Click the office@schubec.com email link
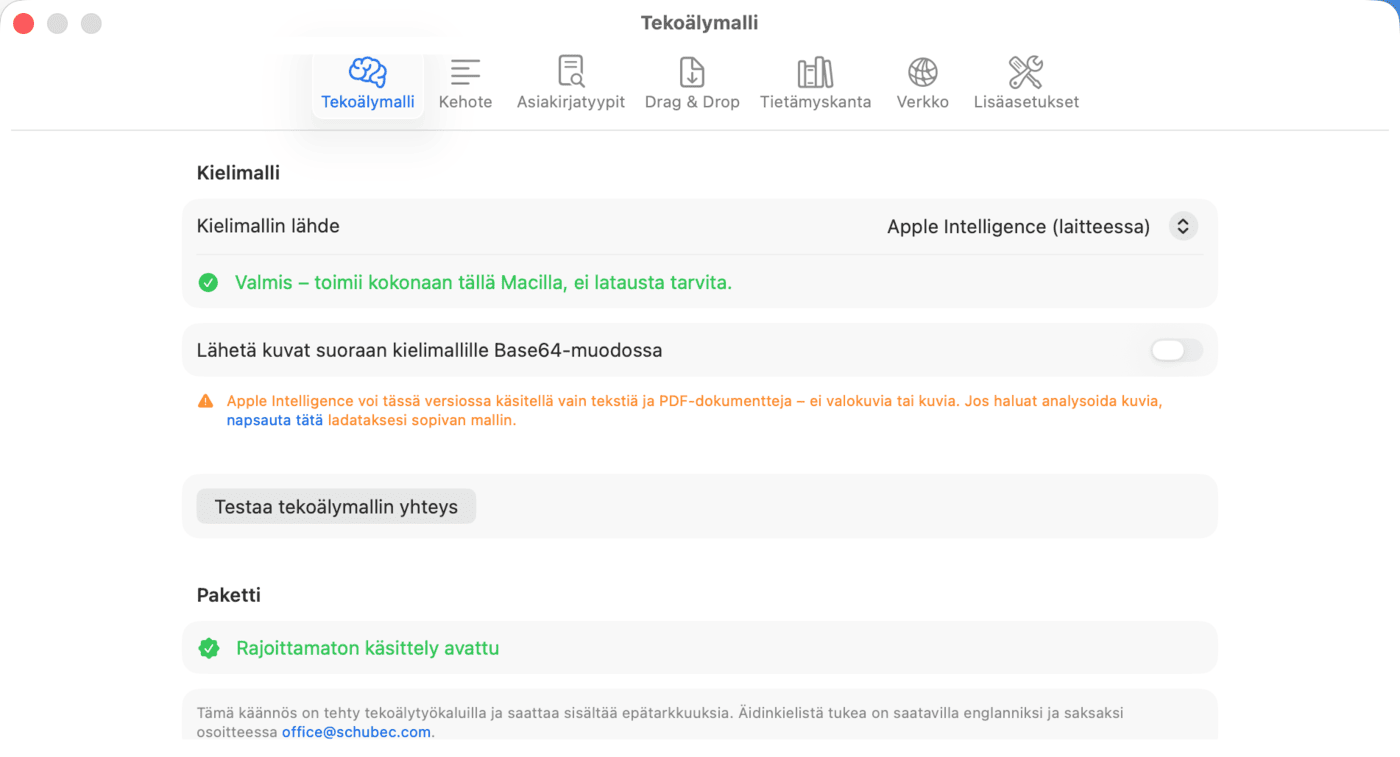Screen dimensions: 1400x757 (x=356, y=732)
